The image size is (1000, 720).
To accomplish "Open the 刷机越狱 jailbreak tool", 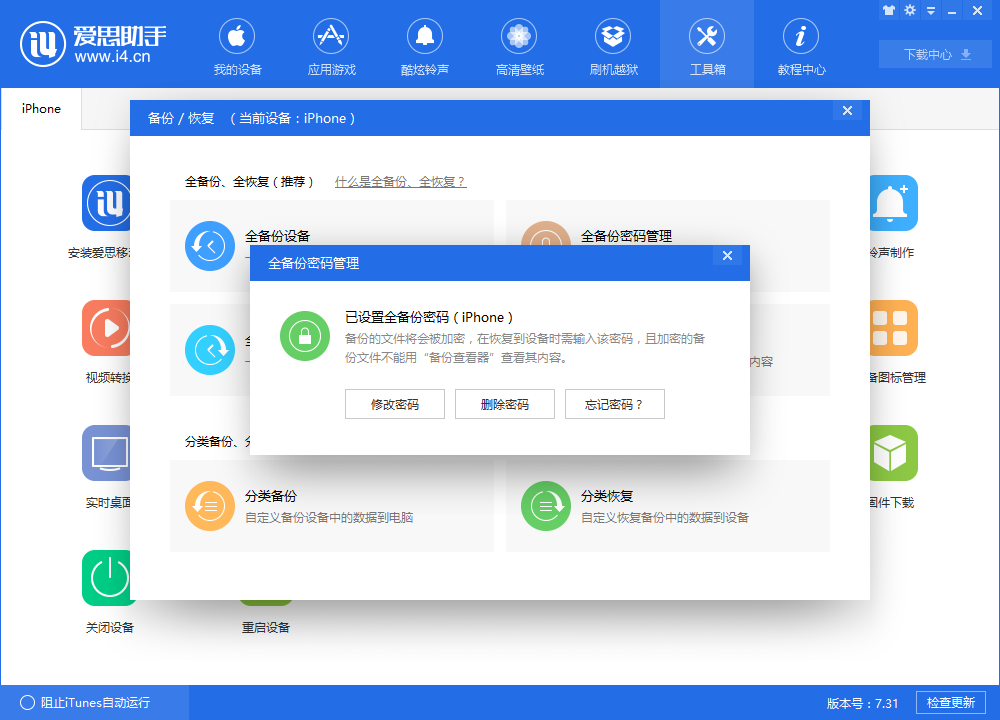I will pyautogui.click(x=612, y=45).
